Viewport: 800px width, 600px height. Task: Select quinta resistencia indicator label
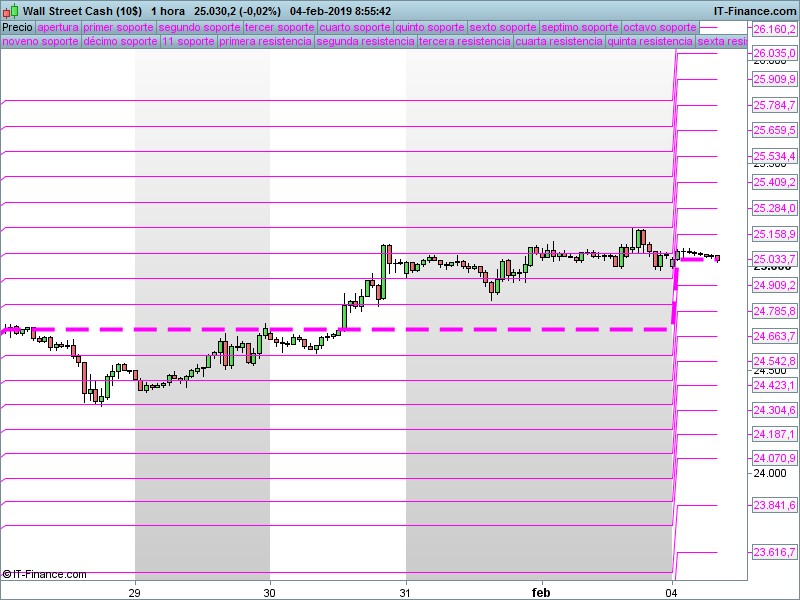(x=650, y=41)
